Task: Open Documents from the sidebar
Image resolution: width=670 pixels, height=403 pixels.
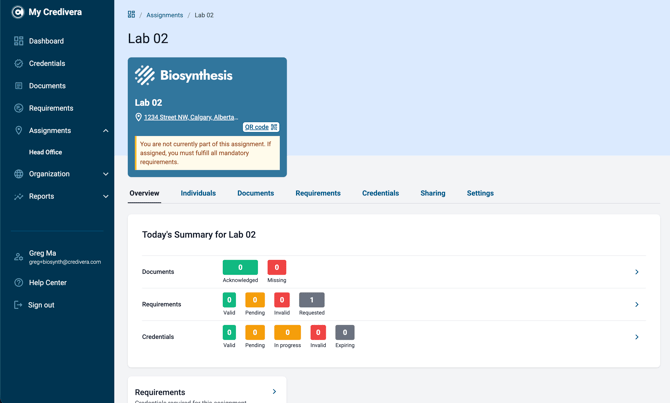Action: point(47,85)
